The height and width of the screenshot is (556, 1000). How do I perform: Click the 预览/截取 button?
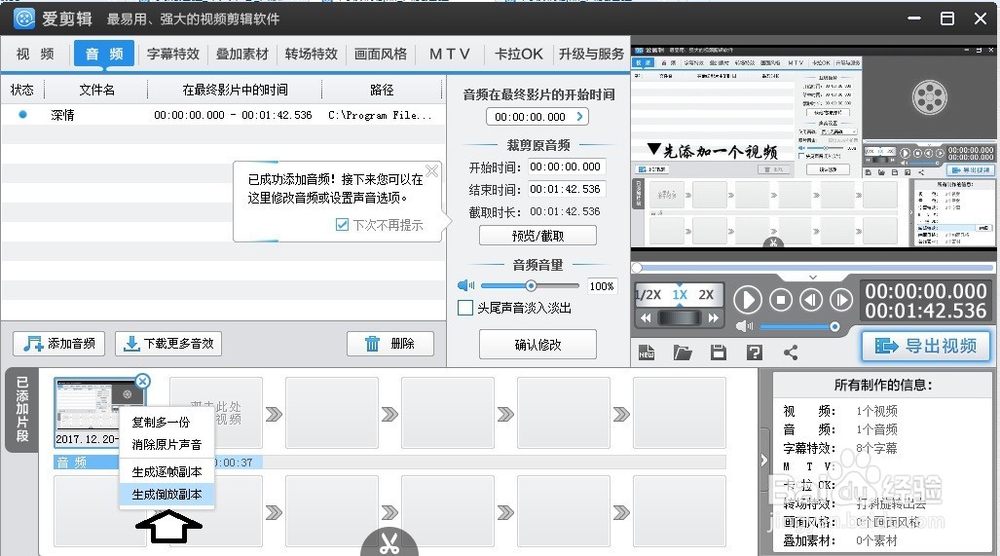538,236
